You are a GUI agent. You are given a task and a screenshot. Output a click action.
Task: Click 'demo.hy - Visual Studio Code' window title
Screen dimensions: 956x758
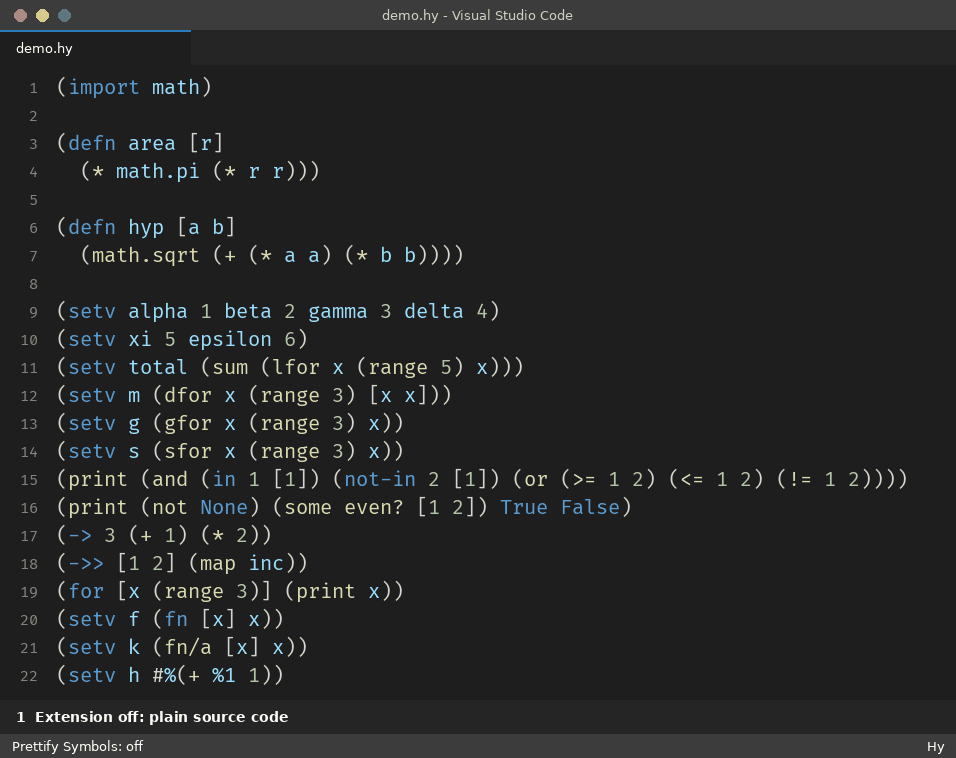point(477,15)
